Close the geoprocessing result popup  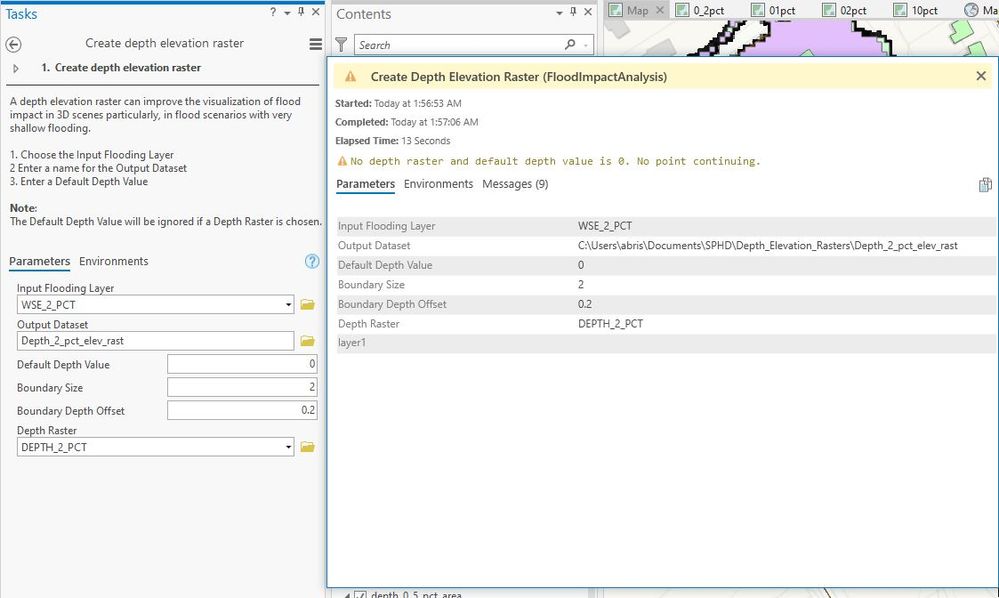981,76
